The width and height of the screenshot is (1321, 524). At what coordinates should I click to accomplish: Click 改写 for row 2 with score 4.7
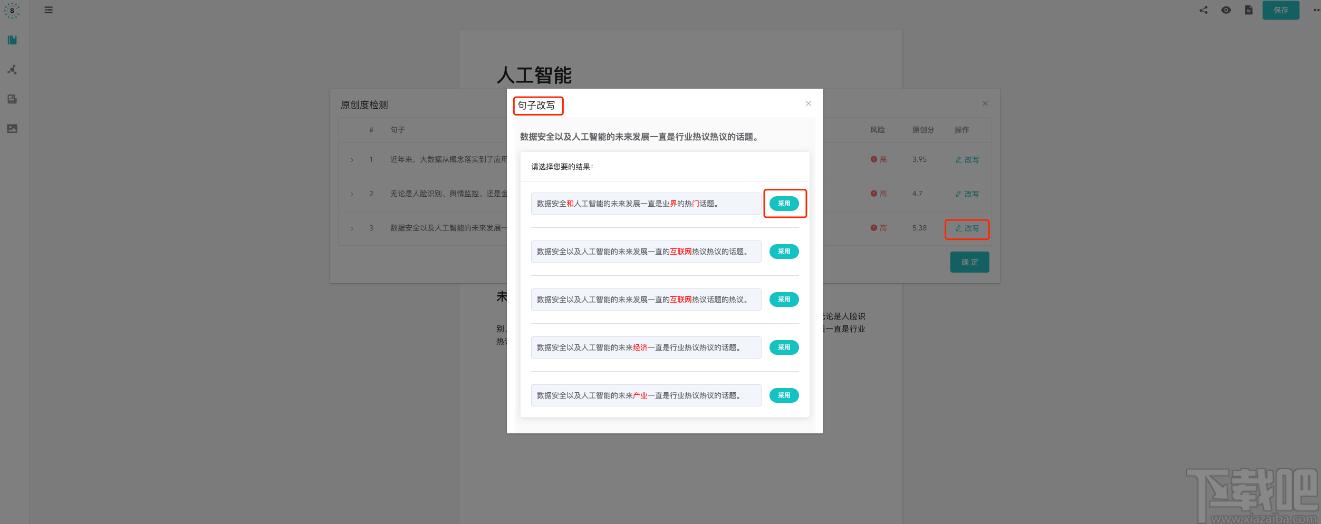967,194
